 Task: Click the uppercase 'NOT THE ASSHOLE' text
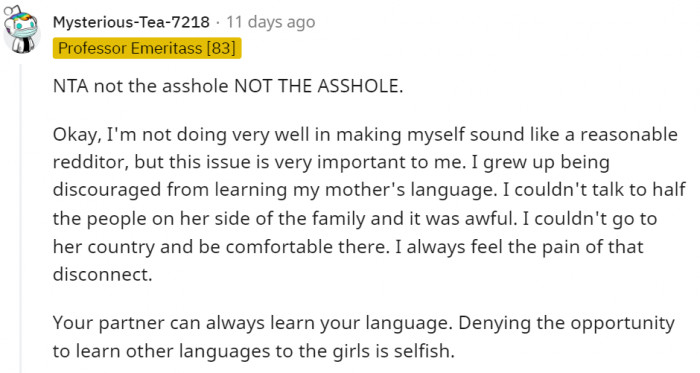(x=318, y=86)
